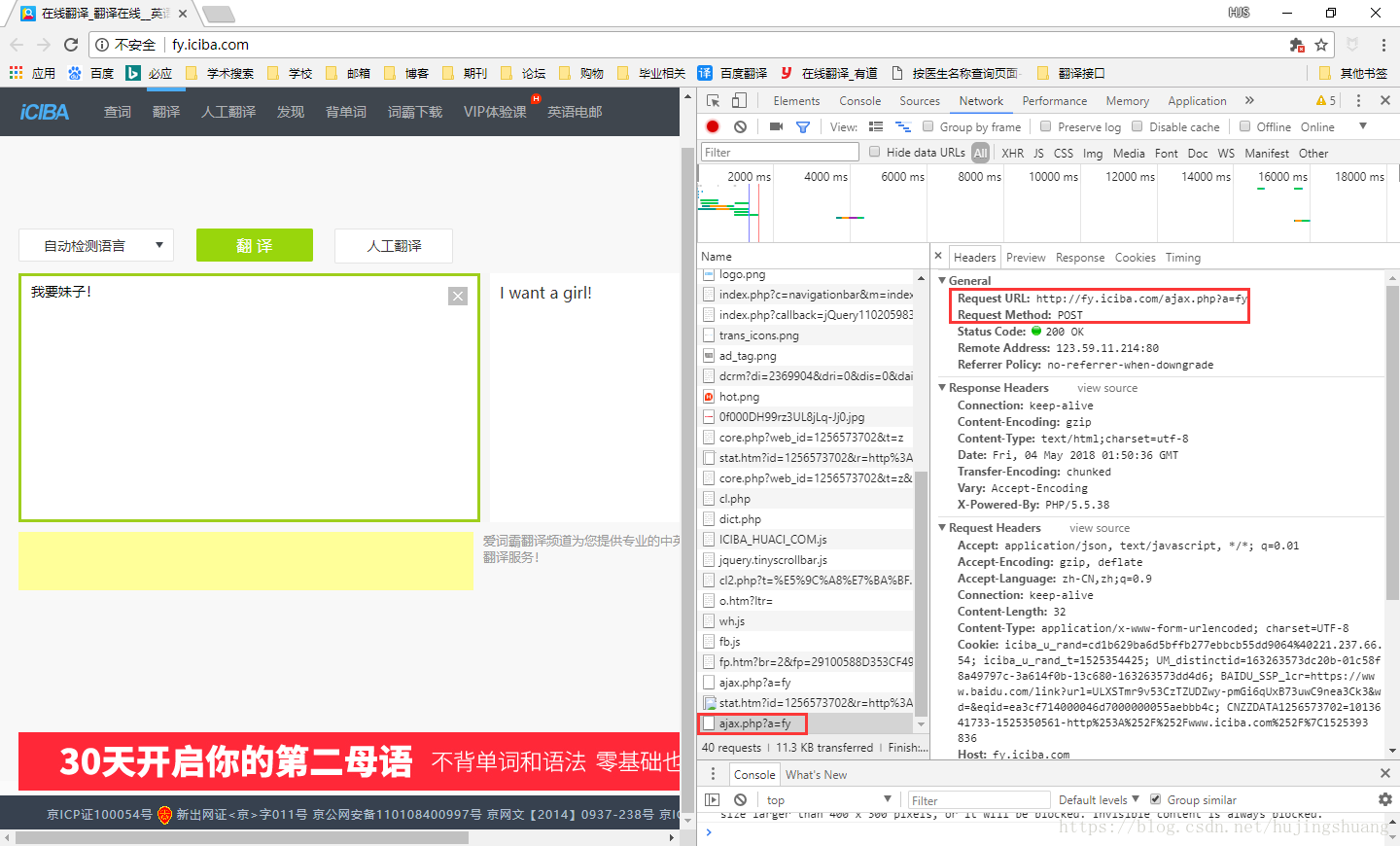Image resolution: width=1400 pixels, height=846 pixels.
Task: Bookmark this page with star icon
Action: pos(1321,45)
